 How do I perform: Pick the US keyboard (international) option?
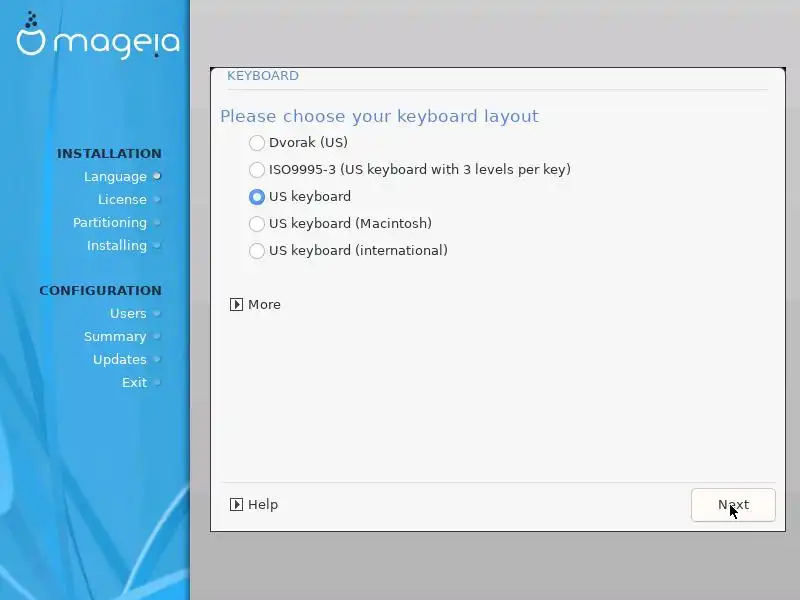(257, 251)
